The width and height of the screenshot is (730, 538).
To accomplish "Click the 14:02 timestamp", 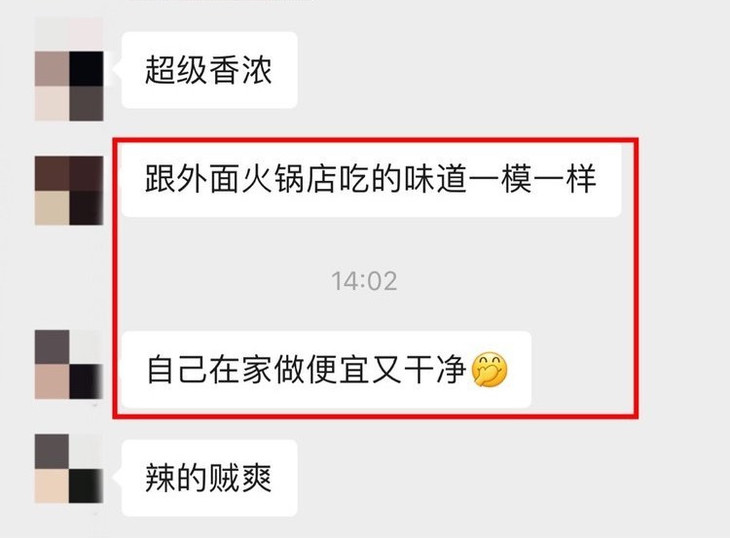I will click(365, 281).
